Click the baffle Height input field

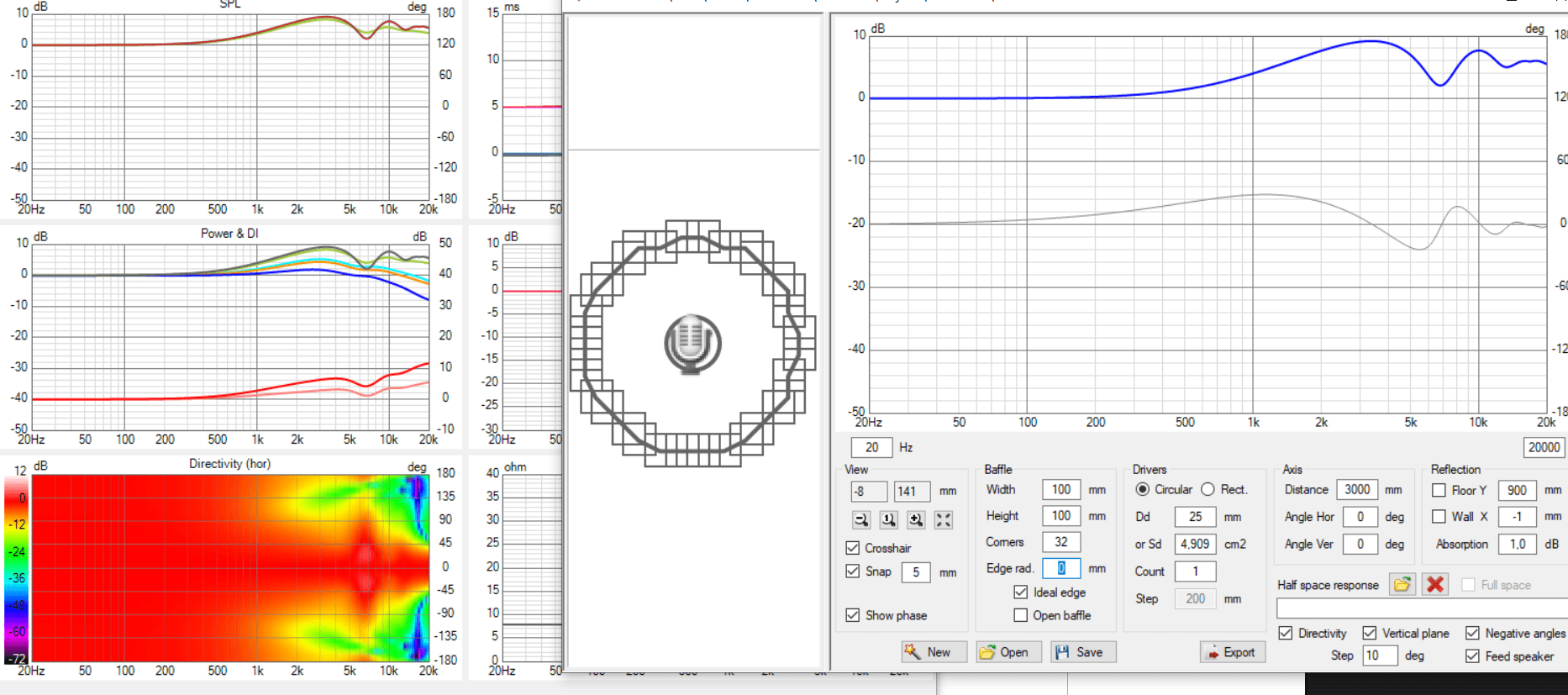[1061, 516]
